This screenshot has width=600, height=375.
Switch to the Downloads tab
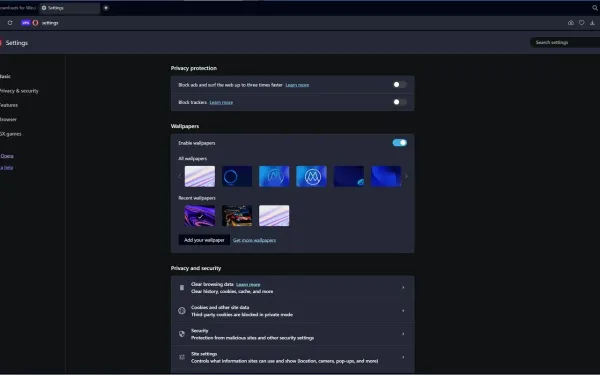pyautogui.click(x=18, y=8)
